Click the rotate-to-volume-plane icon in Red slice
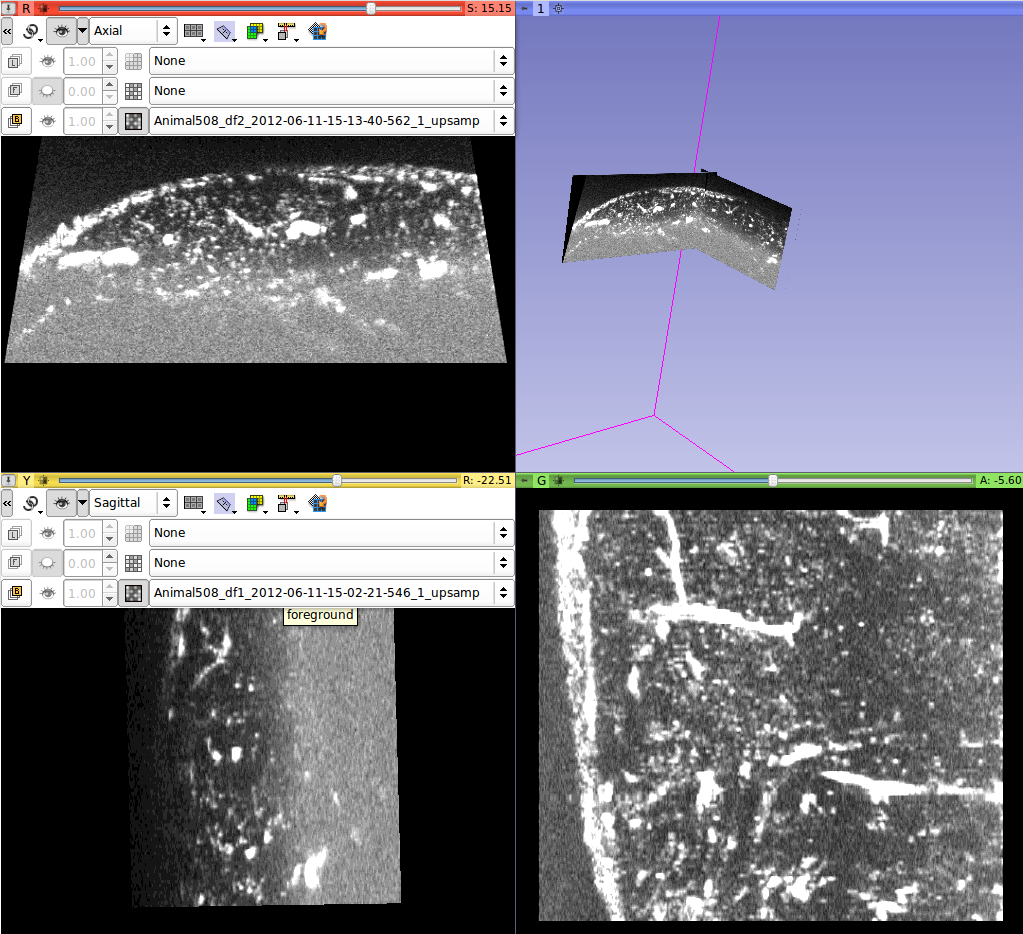This screenshot has height=934, width=1023. (319, 31)
